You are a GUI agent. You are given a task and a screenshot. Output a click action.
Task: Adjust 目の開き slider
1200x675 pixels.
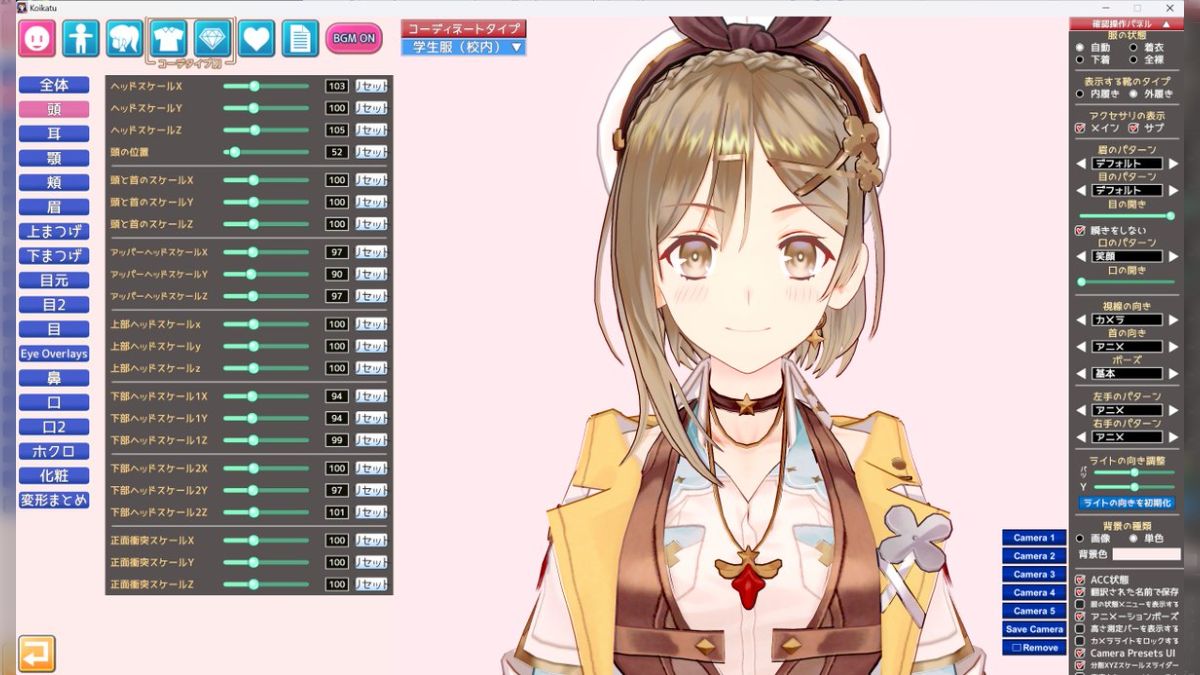[x=1126, y=216]
